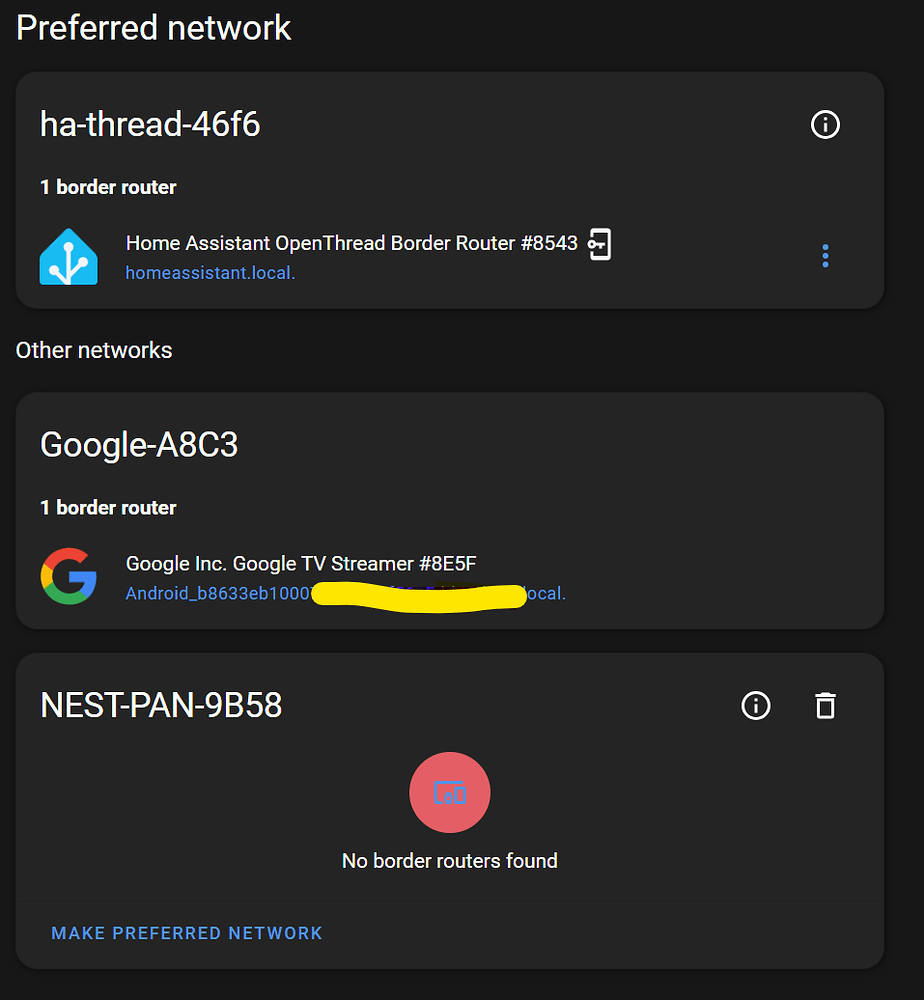This screenshot has height=1000, width=924.
Task: Open options menu for OpenThread Border Router
Action: click(x=825, y=256)
